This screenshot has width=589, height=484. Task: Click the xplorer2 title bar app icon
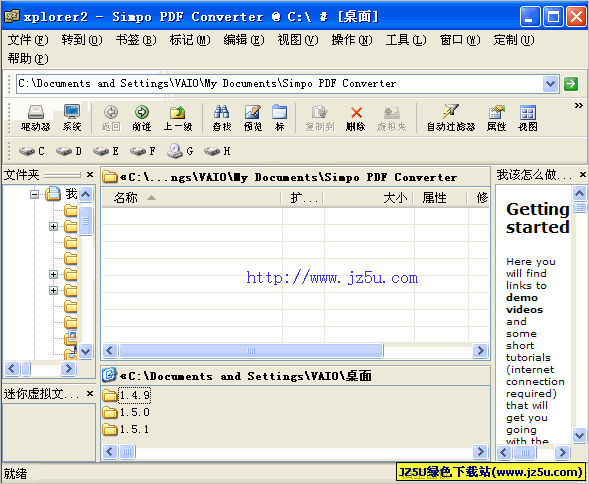pos(12,16)
